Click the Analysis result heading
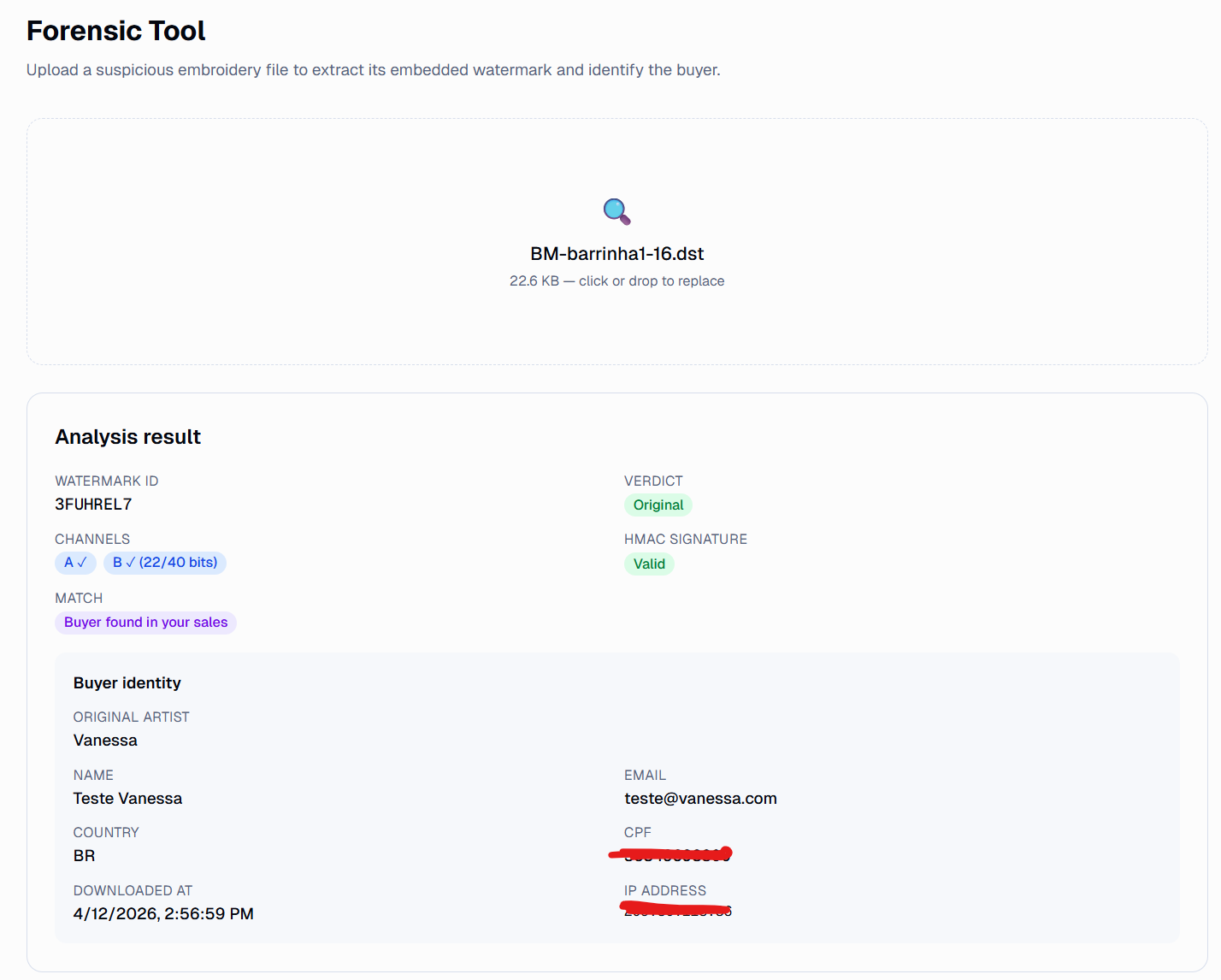This screenshot has width=1221, height=980. pyautogui.click(x=127, y=437)
